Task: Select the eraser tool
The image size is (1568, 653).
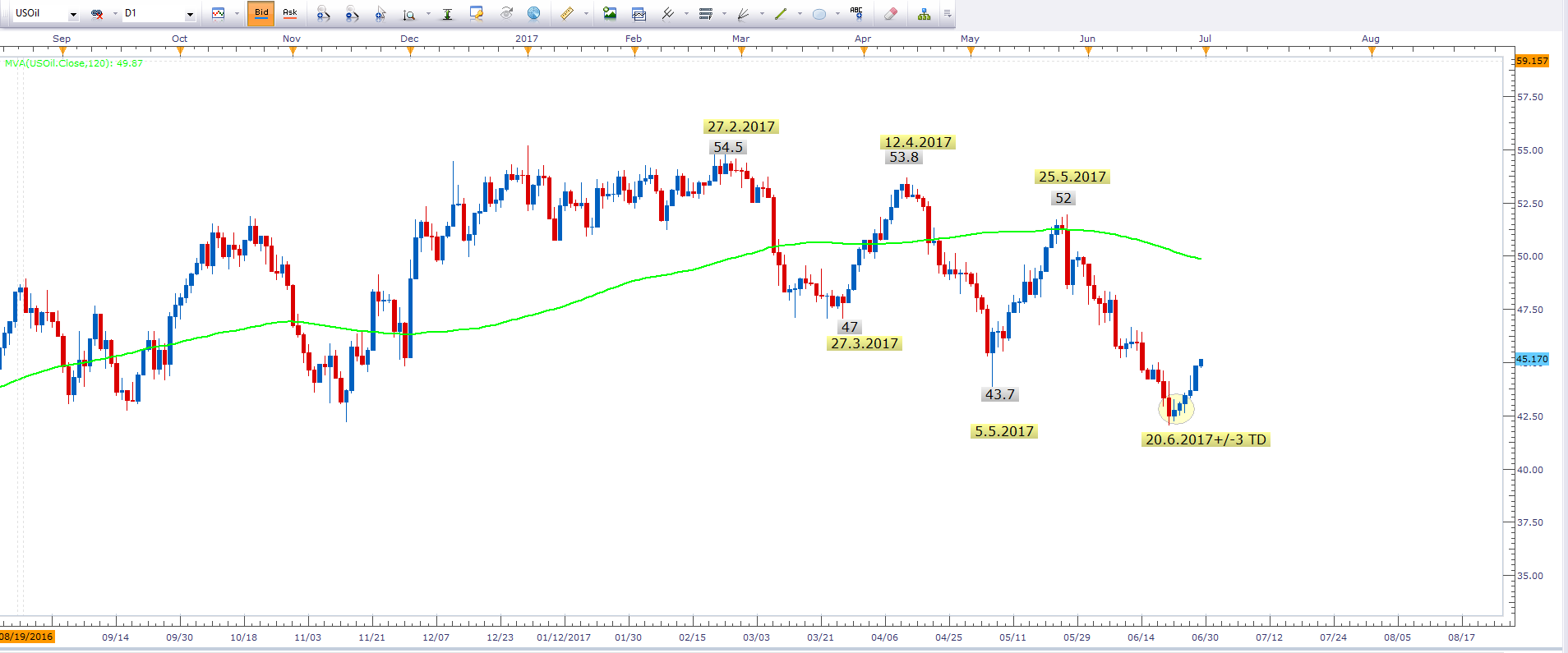Action: pos(891,13)
